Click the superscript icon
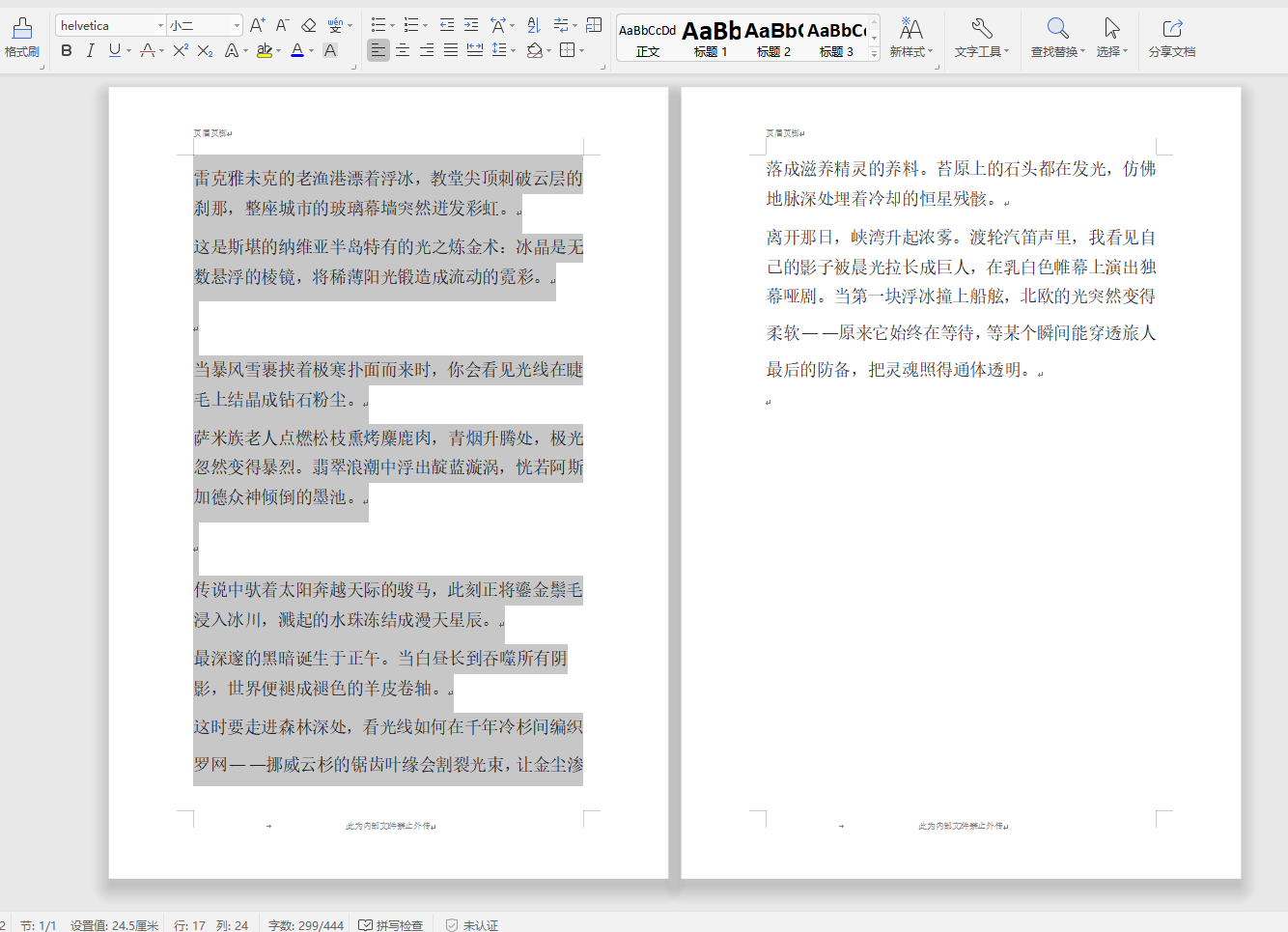The height and width of the screenshot is (932, 1288). pyautogui.click(x=180, y=50)
